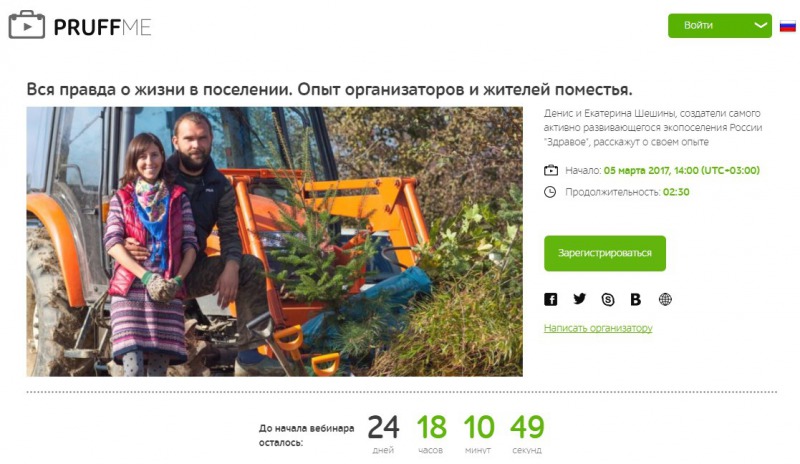
Task: Click the webinar title heading
Action: point(330,90)
